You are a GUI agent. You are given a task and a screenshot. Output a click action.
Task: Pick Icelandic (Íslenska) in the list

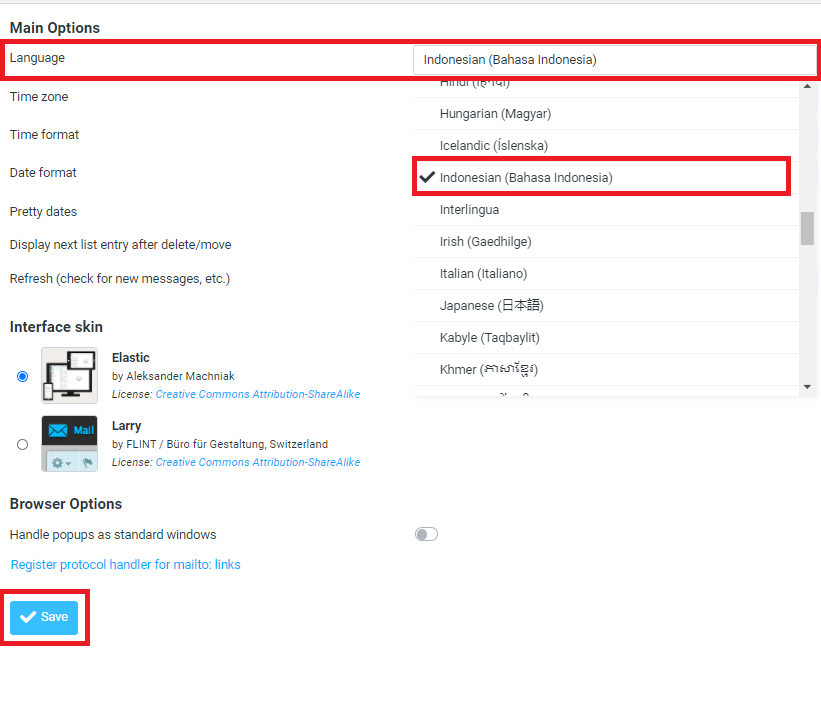494,146
